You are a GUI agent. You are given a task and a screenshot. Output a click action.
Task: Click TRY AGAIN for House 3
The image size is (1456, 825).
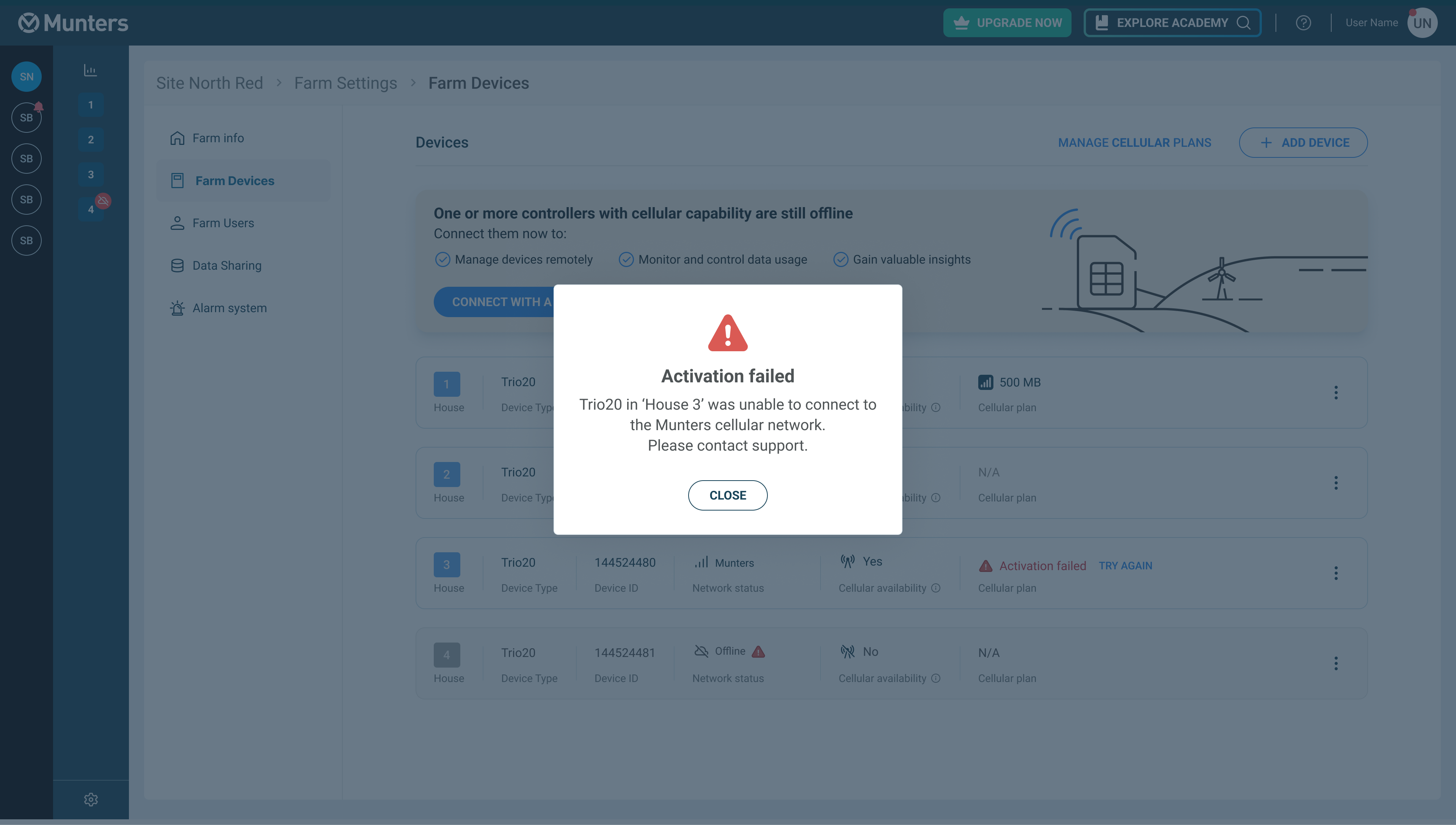(x=1125, y=566)
